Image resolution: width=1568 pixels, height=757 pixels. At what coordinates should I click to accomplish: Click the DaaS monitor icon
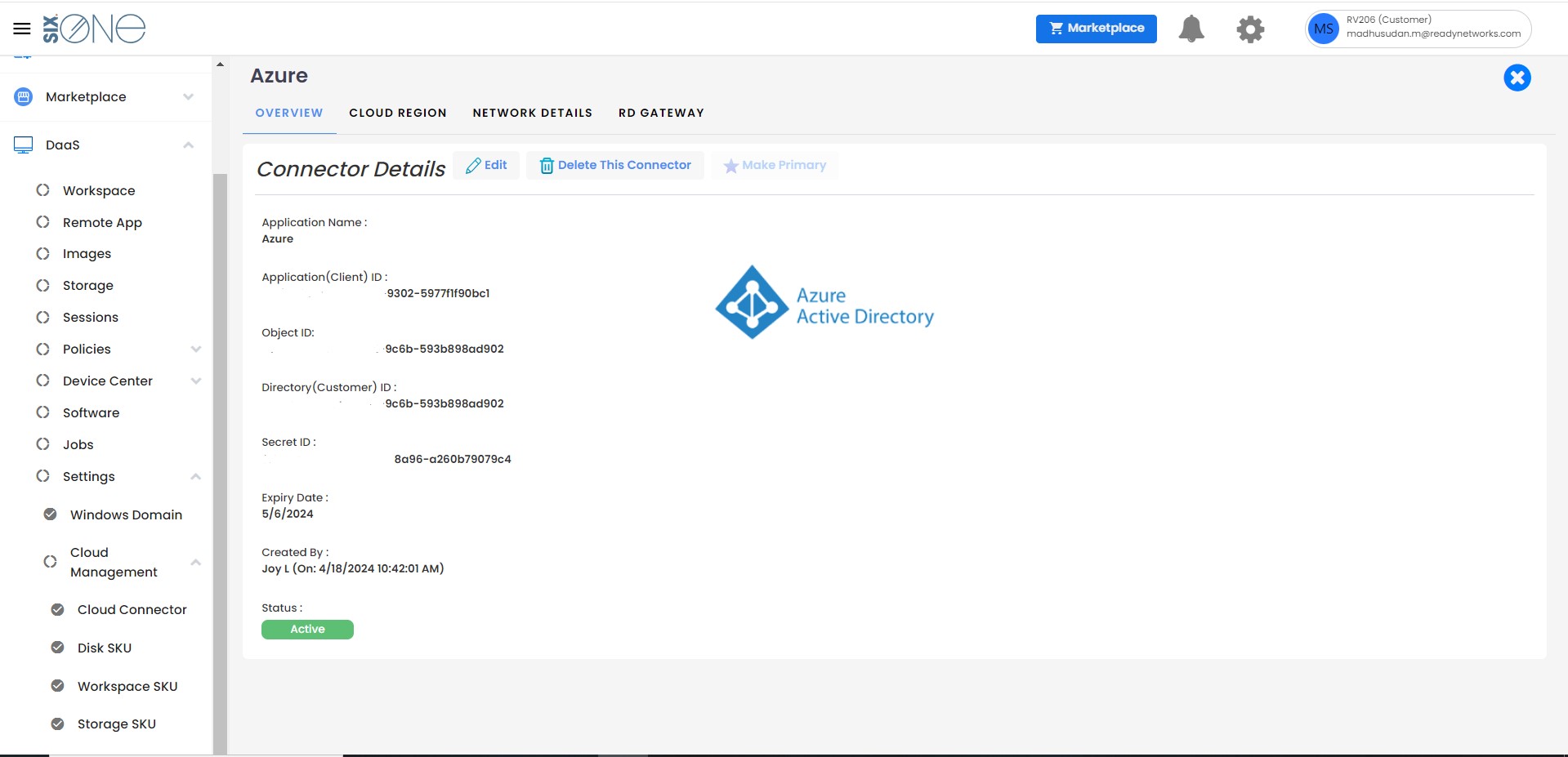click(24, 145)
